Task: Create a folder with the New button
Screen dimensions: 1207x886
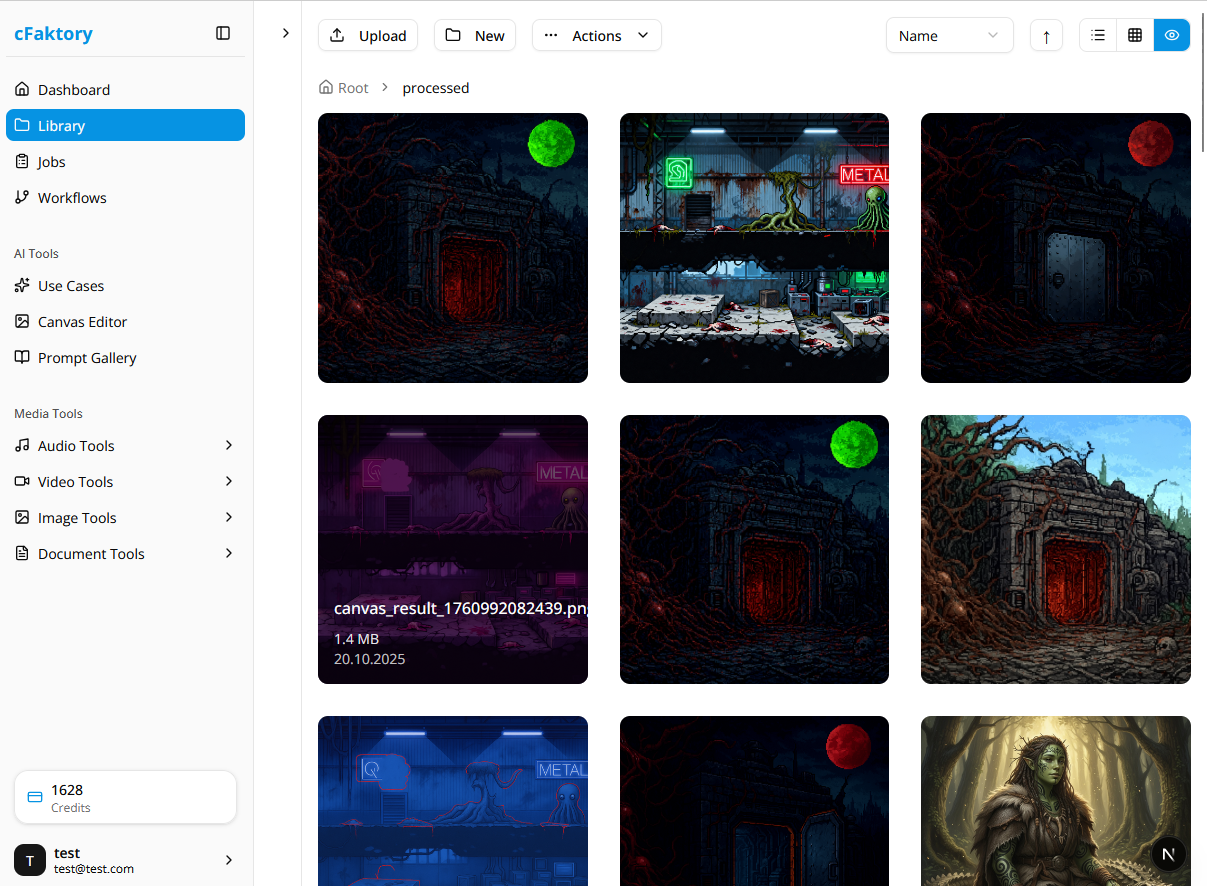Action: (474, 34)
